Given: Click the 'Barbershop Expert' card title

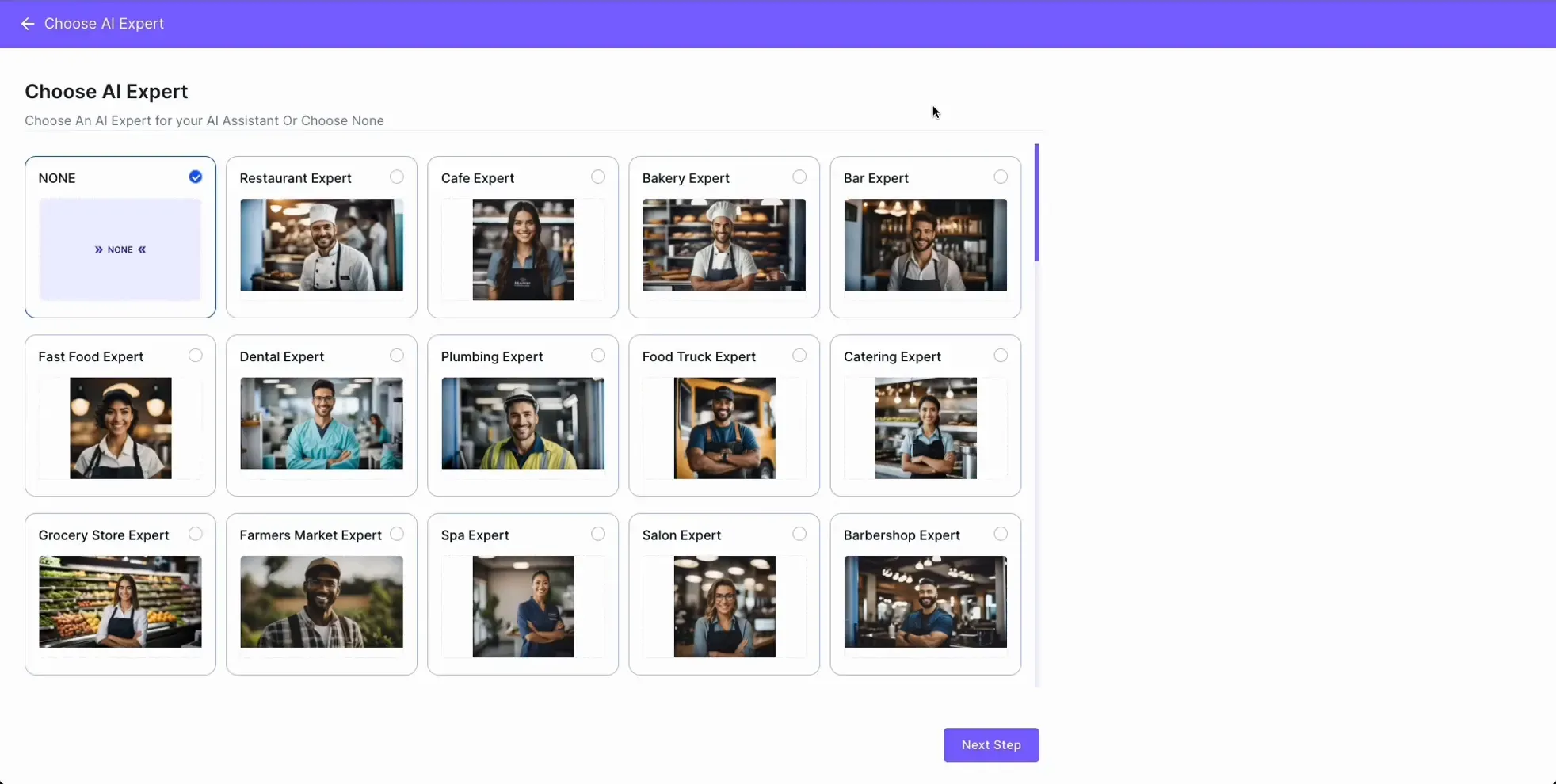Looking at the screenshot, I should click(x=902, y=535).
